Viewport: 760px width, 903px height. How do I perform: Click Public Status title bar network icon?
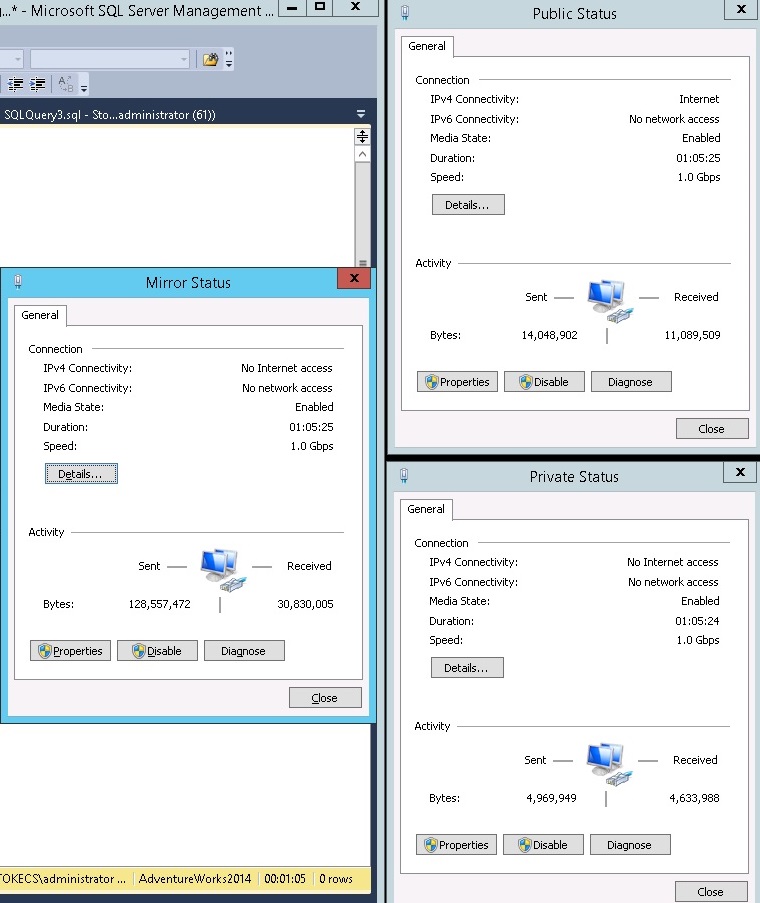(x=405, y=13)
